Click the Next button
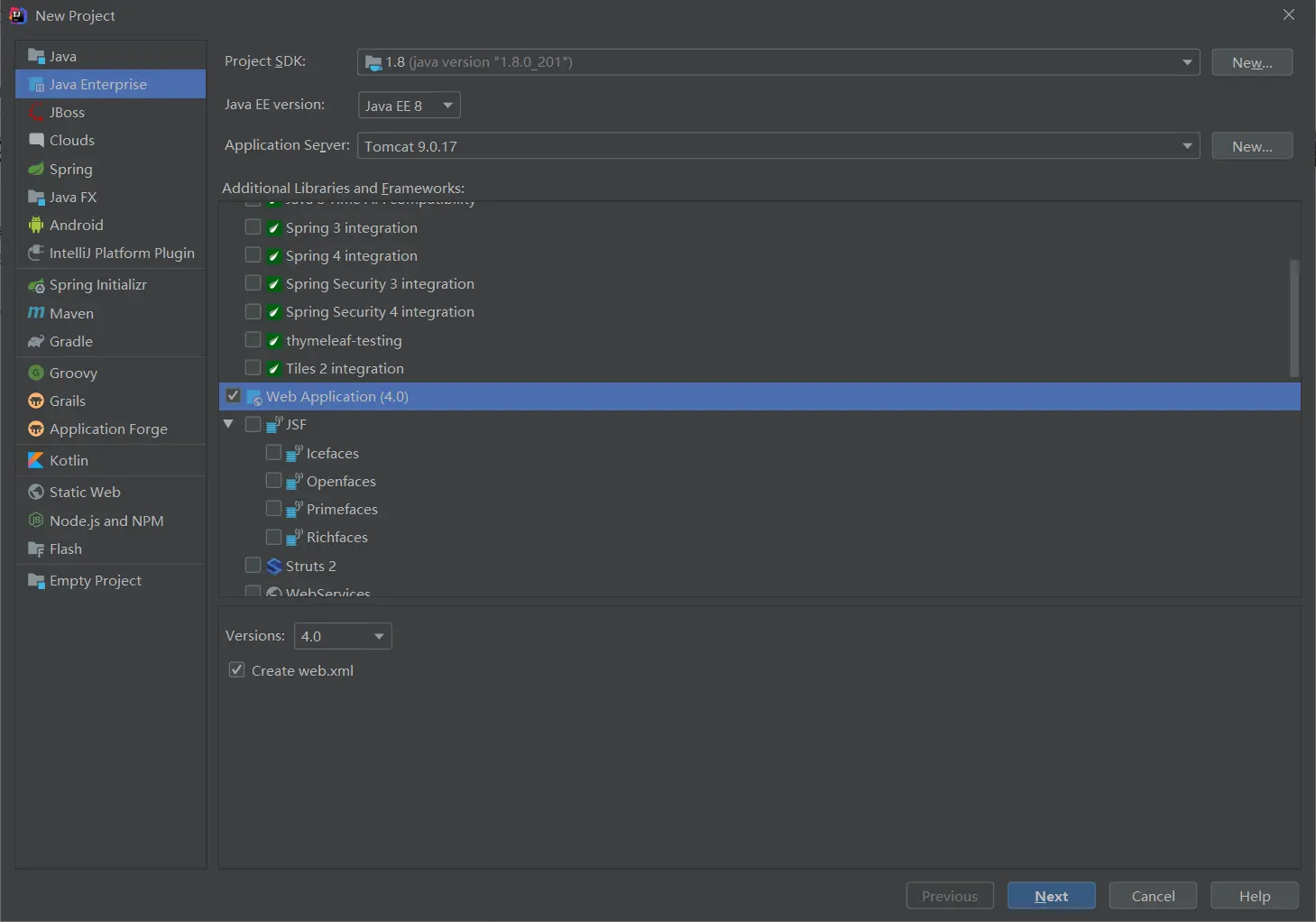1316x922 pixels. 1052,896
